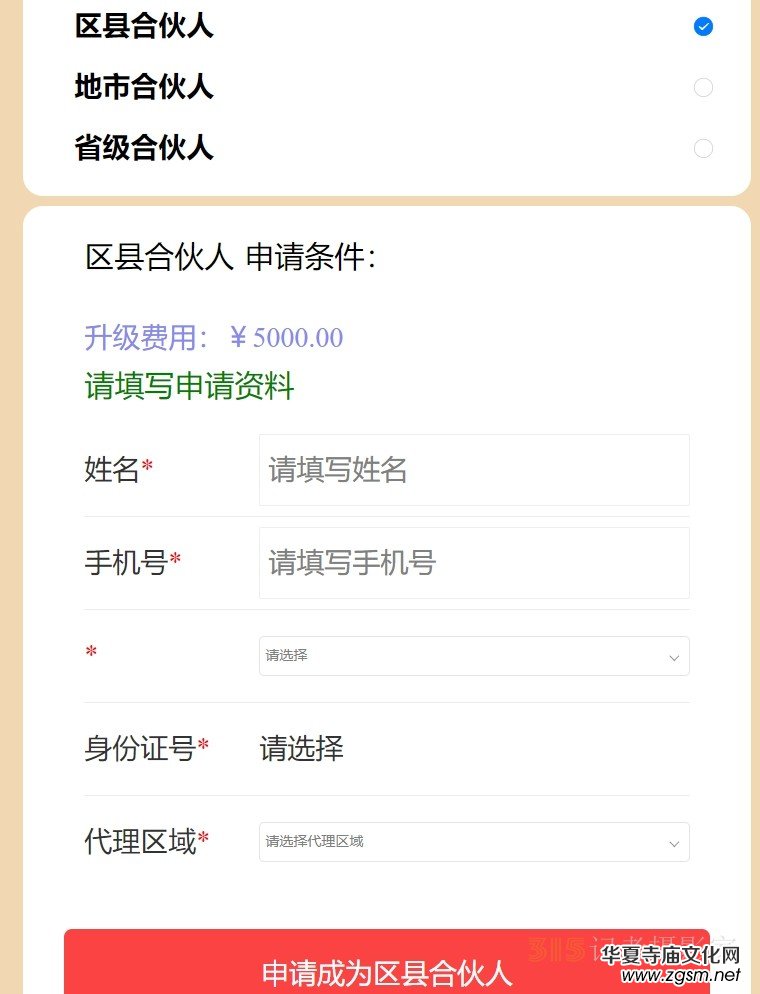Viewport: 760px width, 994px height.
Task: Click the 代理区域 field label
Action: tap(140, 842)
